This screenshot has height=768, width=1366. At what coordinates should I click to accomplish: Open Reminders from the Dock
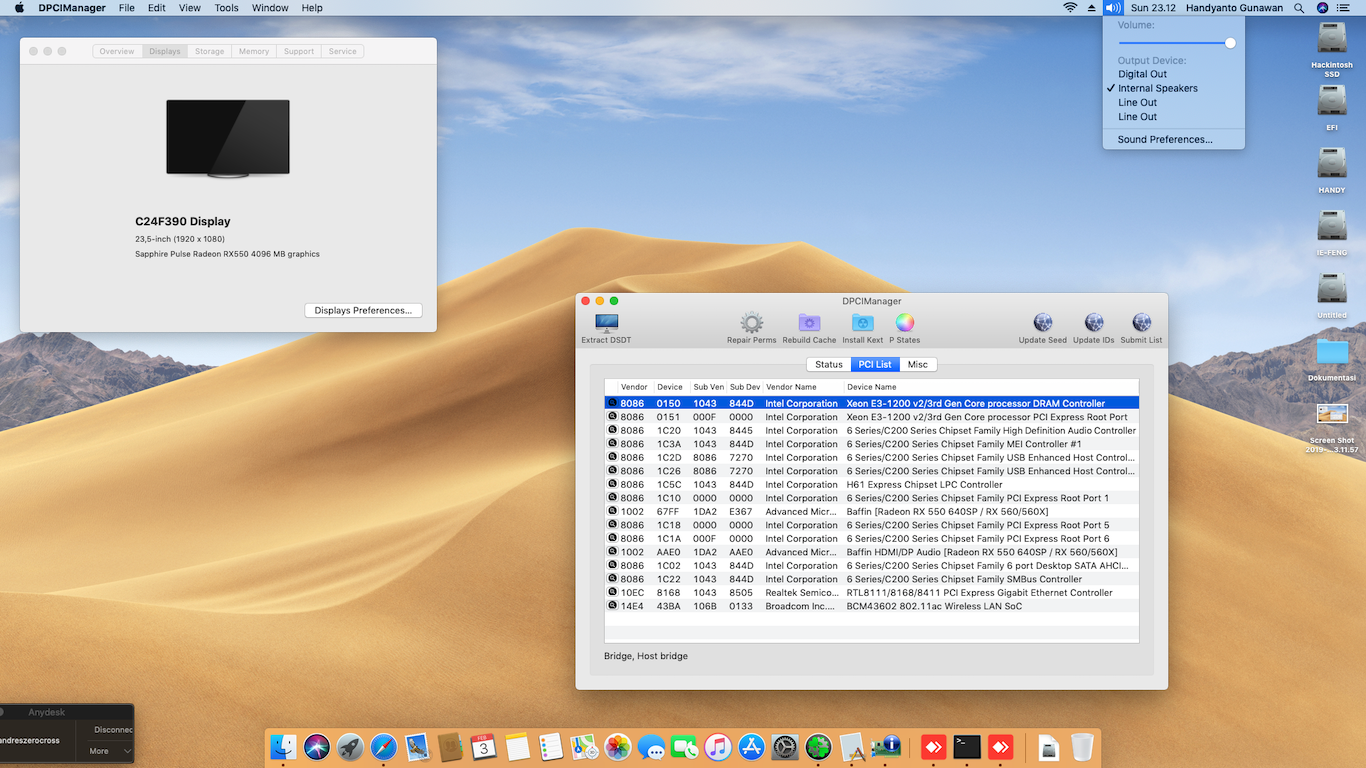tap(551, 746)
